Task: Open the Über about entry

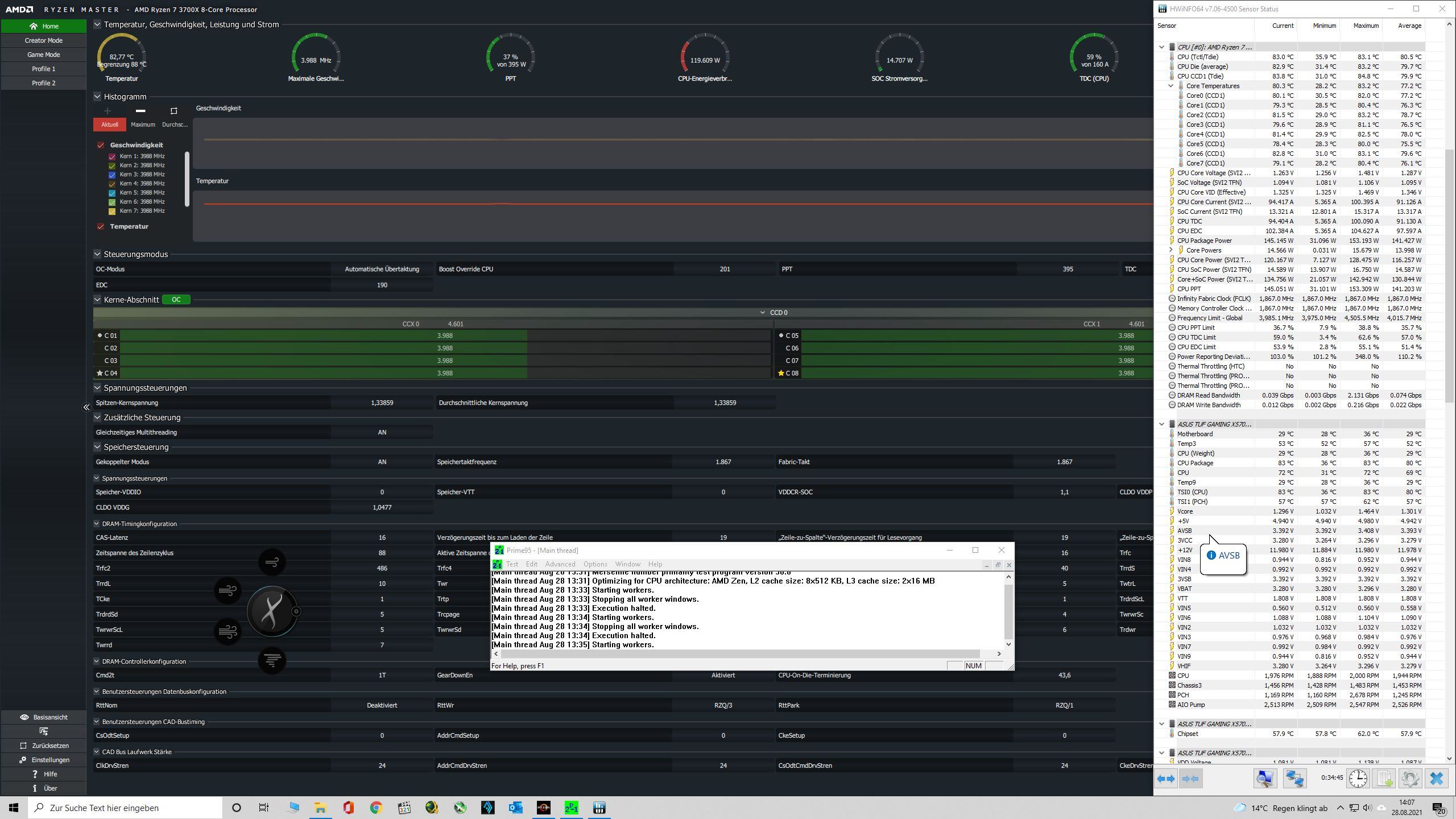Action: 43,788
